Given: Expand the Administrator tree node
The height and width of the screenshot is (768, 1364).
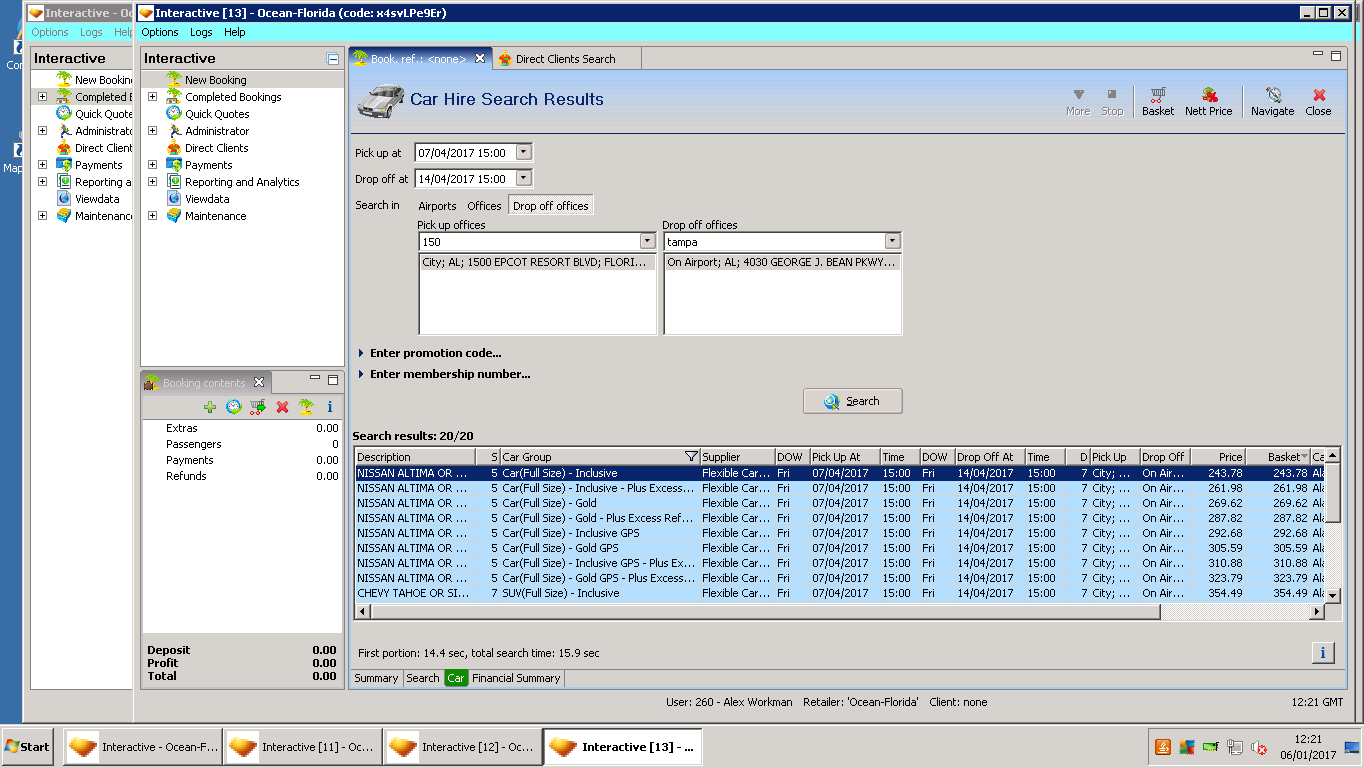Looking at the screenshot, I should 152,131.
